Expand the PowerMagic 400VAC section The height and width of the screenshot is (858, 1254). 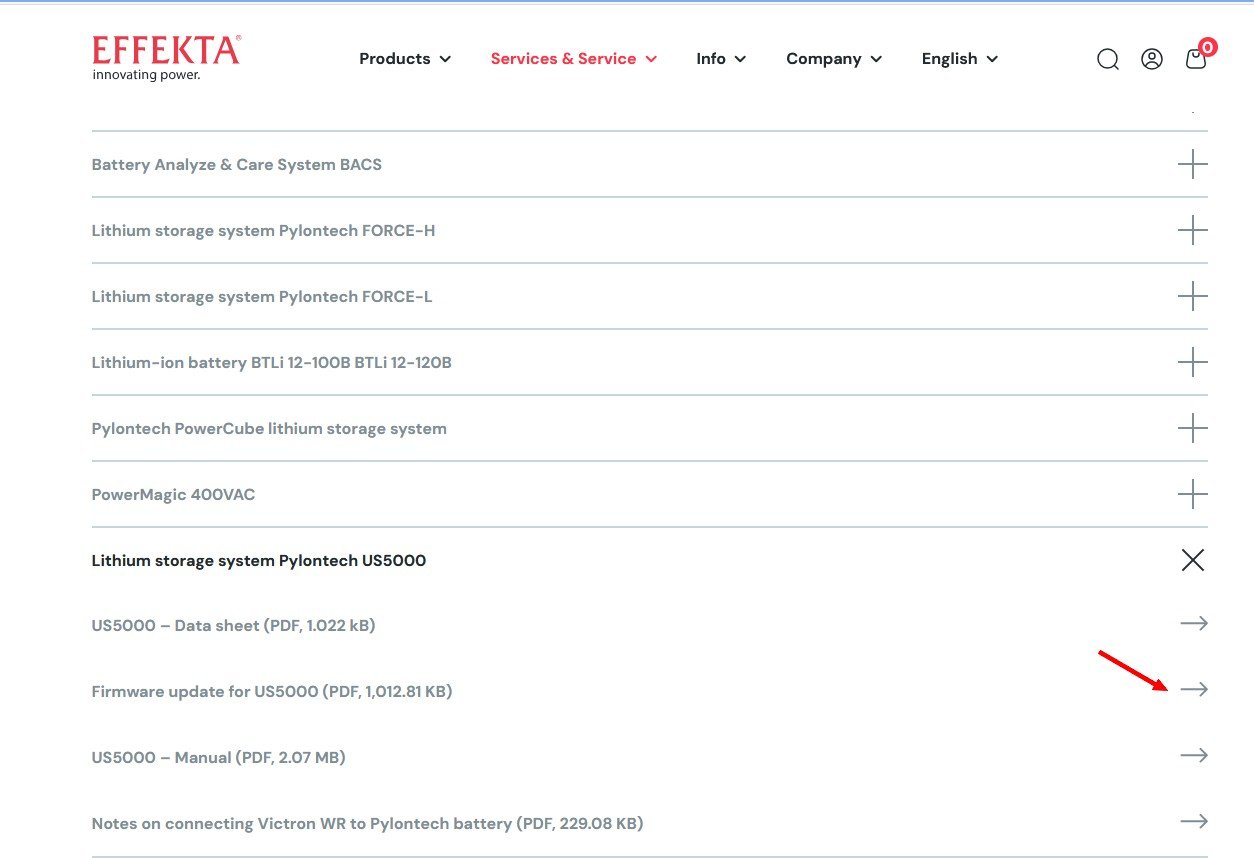(1192, 494)
